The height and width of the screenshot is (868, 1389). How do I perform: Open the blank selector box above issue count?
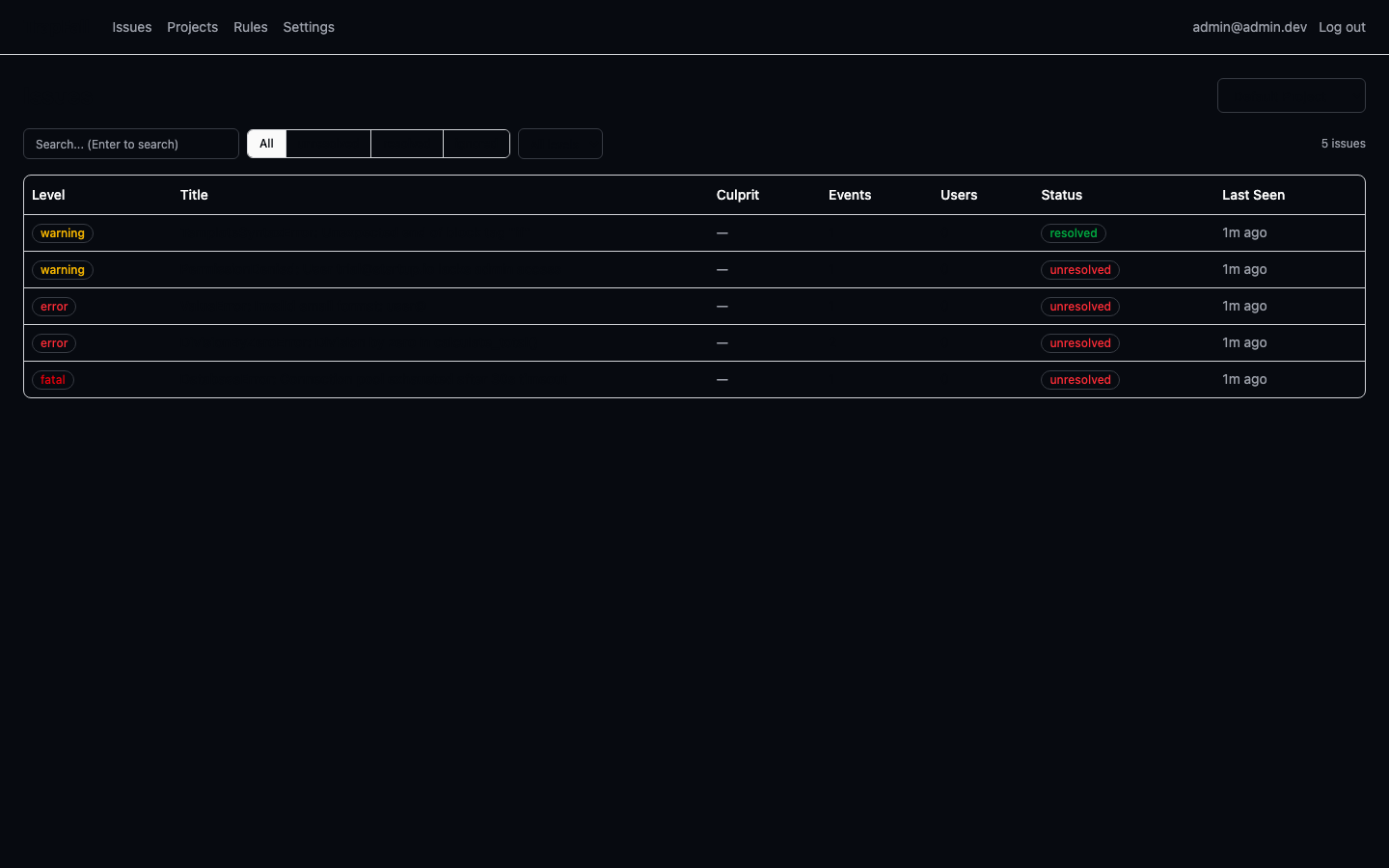(x=1291, y=95)
